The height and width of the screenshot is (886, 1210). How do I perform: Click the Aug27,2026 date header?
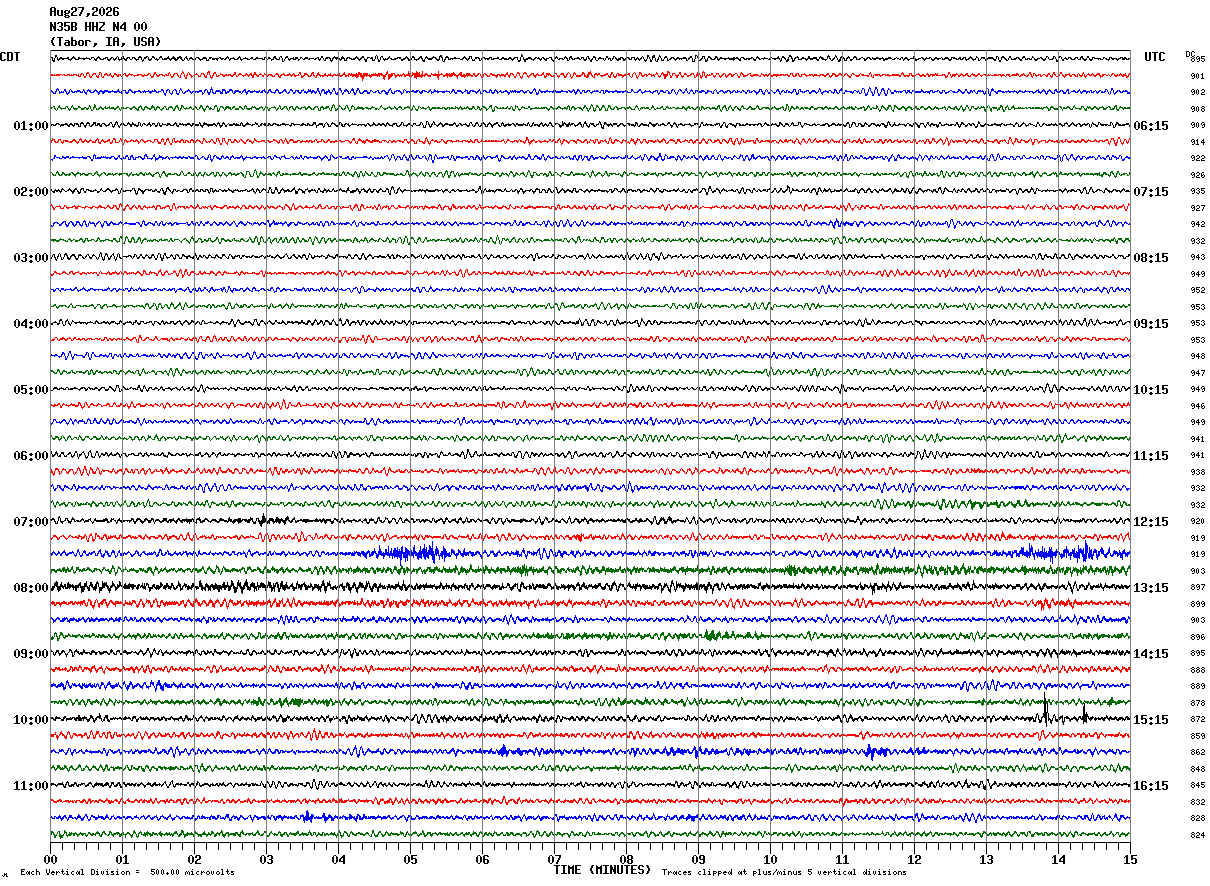84,12
